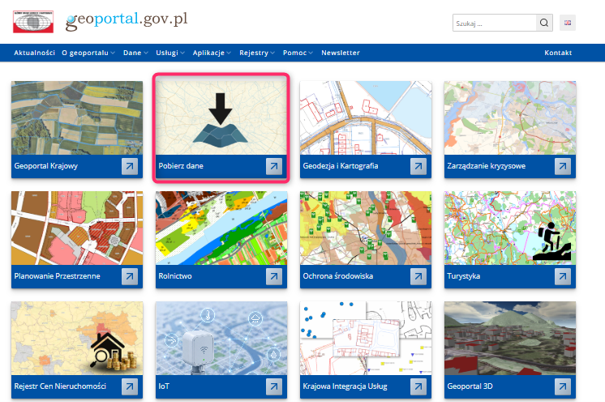Image resolution: width=605 pixels, height=402 pixels.
Task: Open the cadastral map thumbnail of Geodezja
Action: point(365,118)
